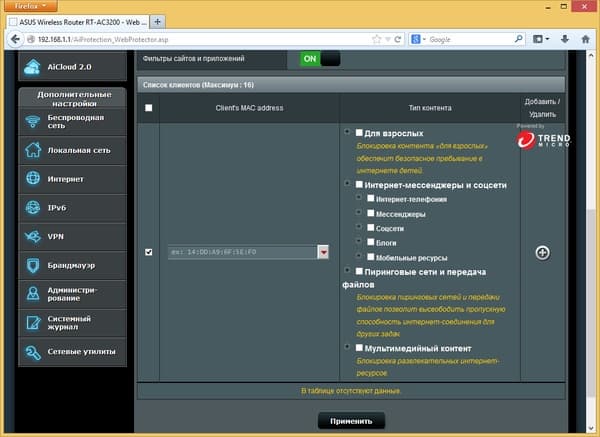Click the Сетевые утилиты tools icon
The height and width of the screenshot is (437, 600).
click(x=33, y=352)
